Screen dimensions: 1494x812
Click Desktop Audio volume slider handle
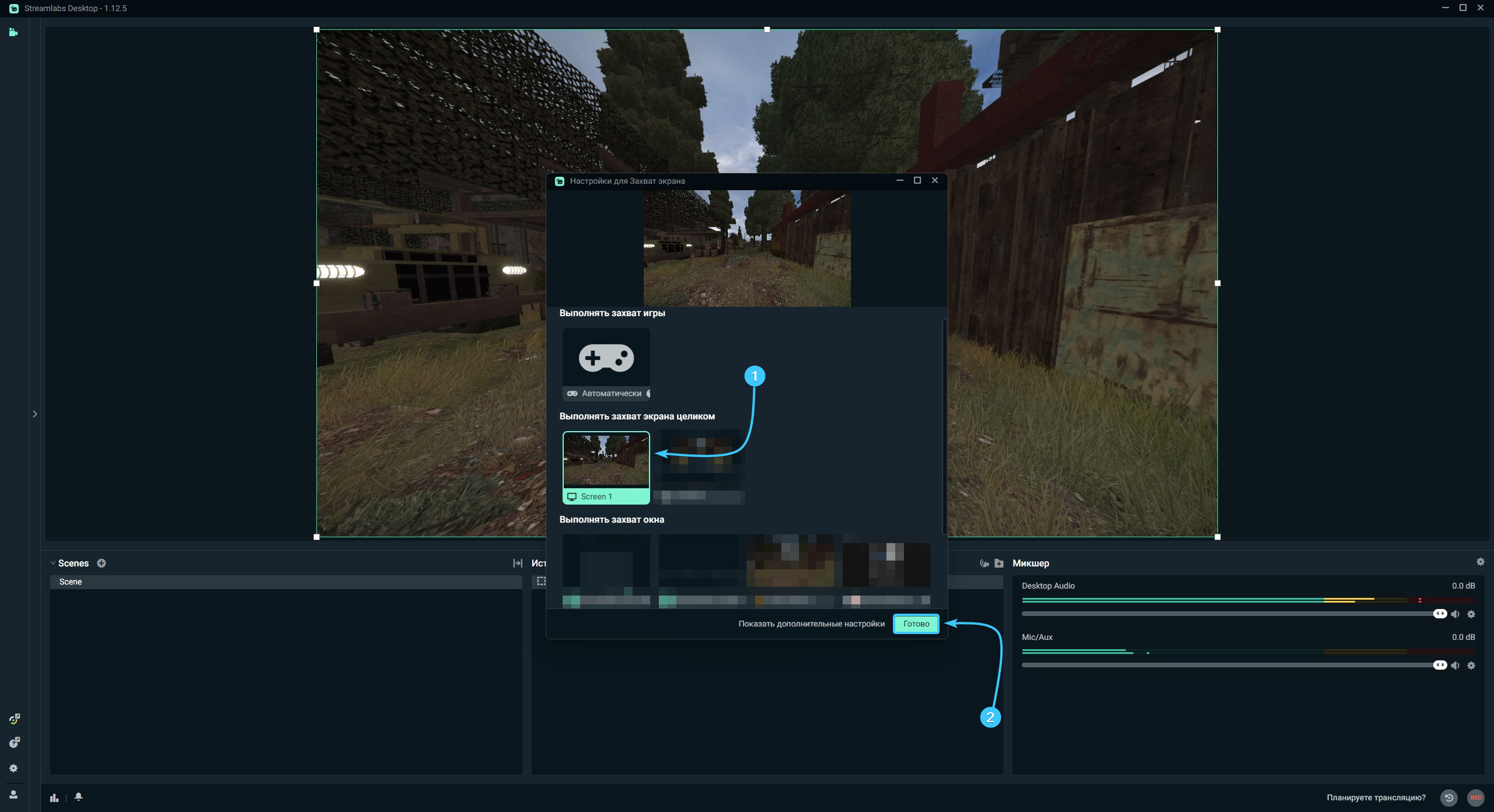(1440, 614)
